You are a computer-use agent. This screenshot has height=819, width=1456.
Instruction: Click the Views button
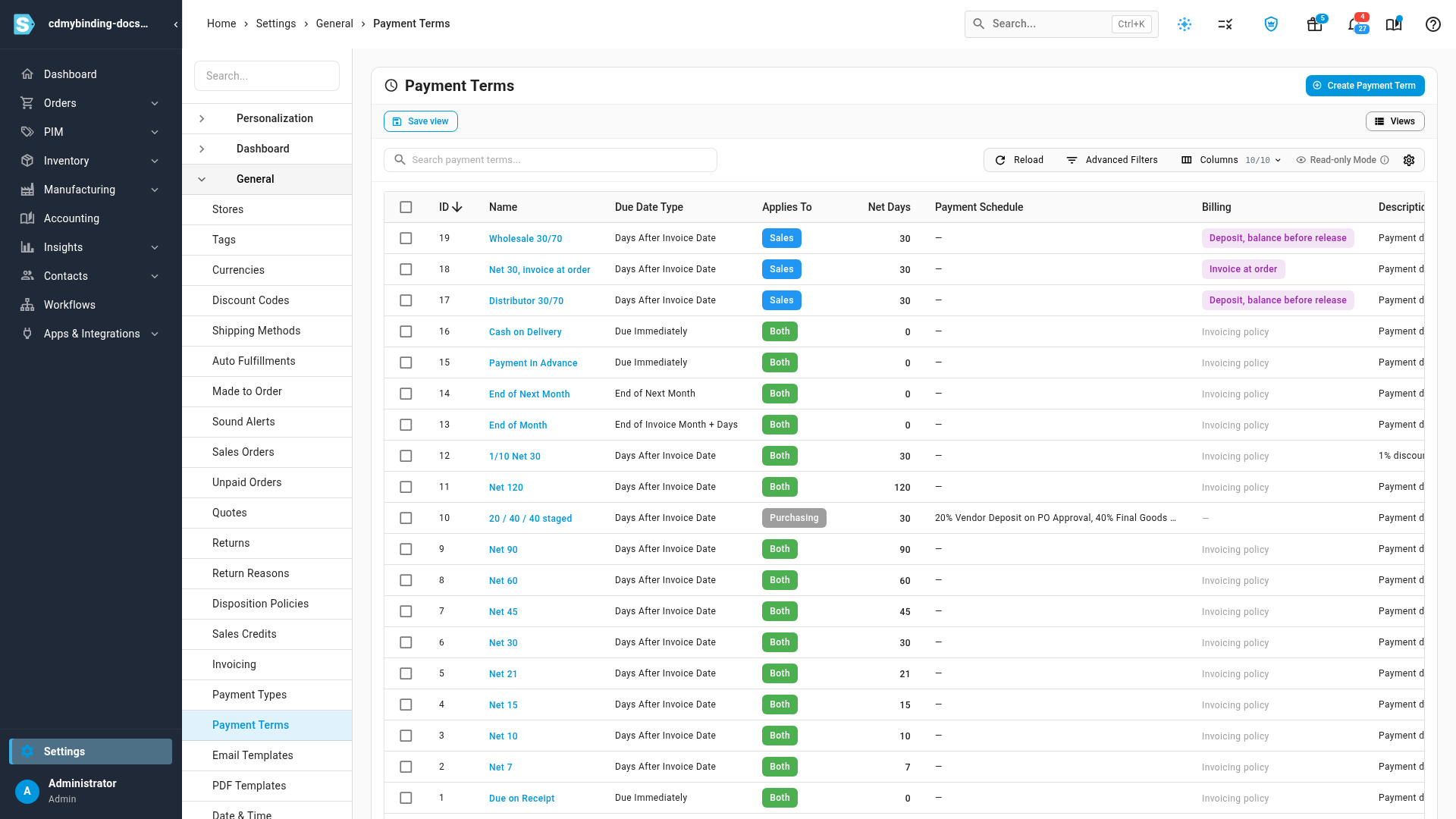[x=1395, y=121]
